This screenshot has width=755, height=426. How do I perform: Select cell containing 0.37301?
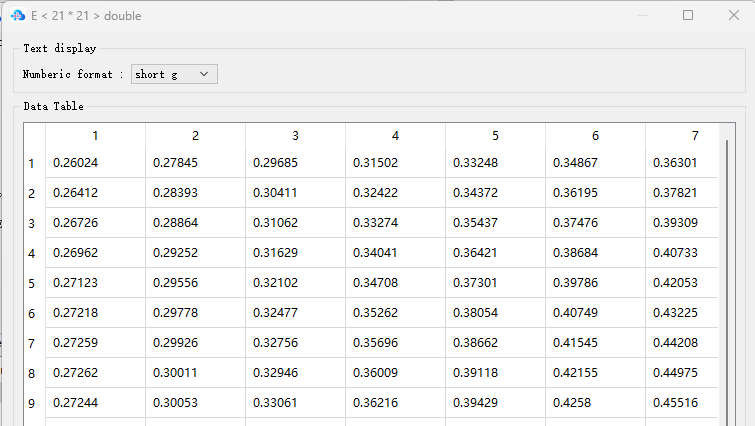click(x=495, y=283)
